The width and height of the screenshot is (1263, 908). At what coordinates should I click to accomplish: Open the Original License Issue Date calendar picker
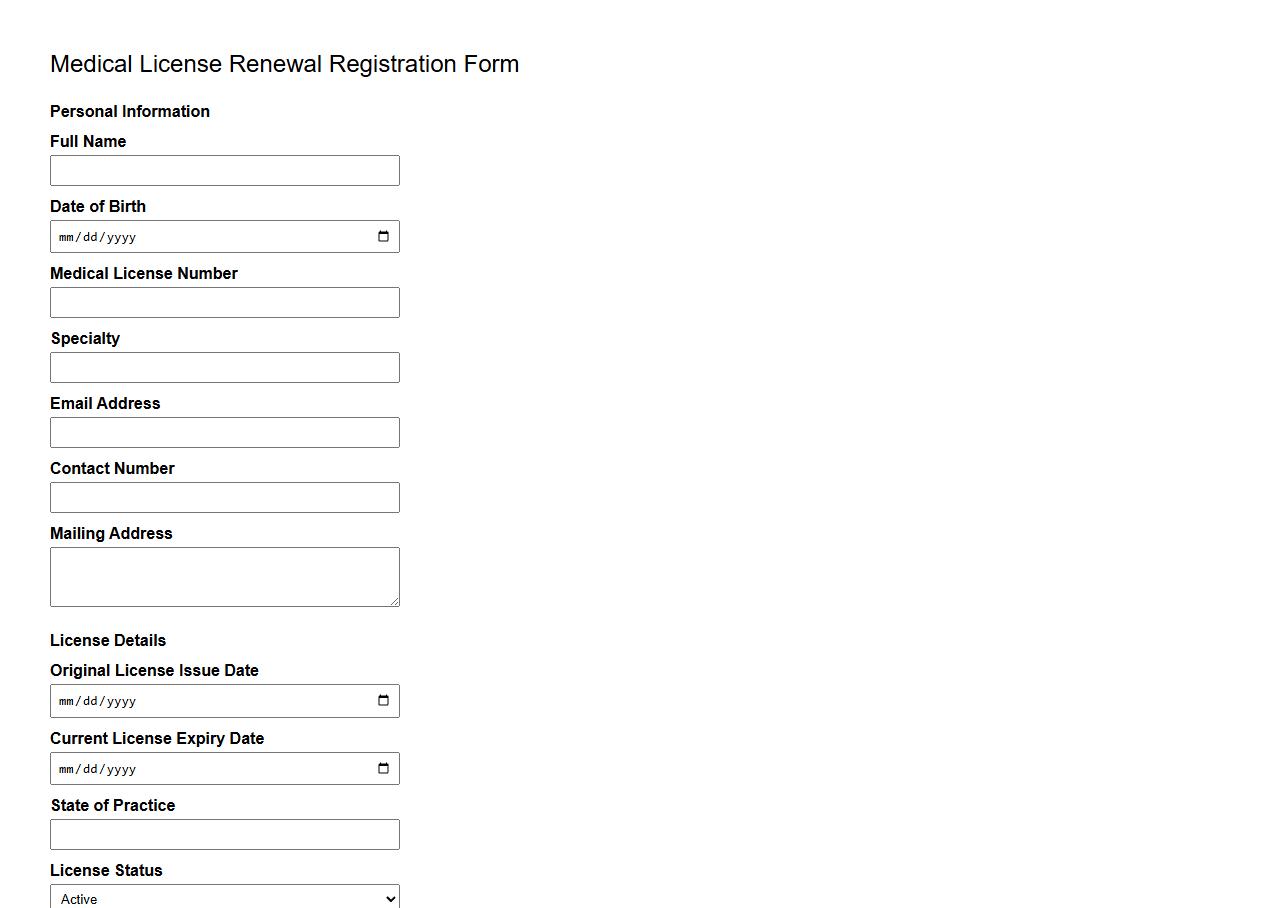tap(383, 700)
